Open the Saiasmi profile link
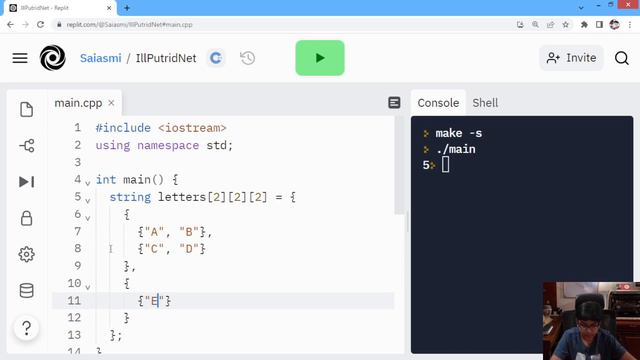This screenshot has height=360, width=640. pyautogui.click(x=100, y=58)
